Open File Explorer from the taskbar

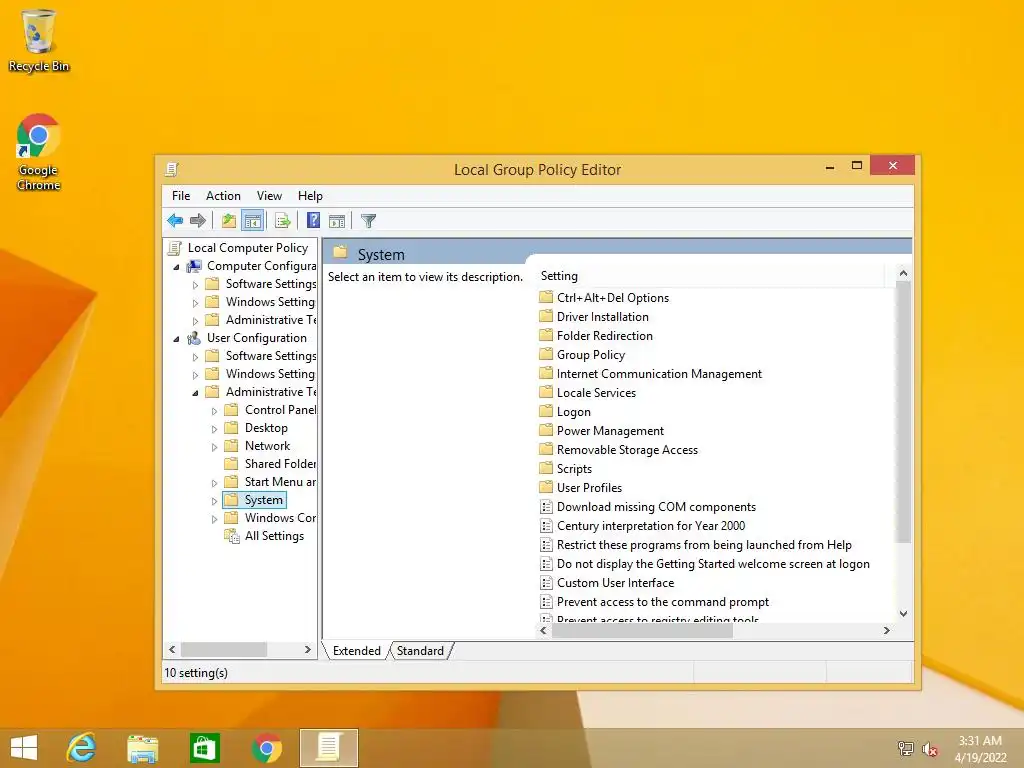[142, 748]
